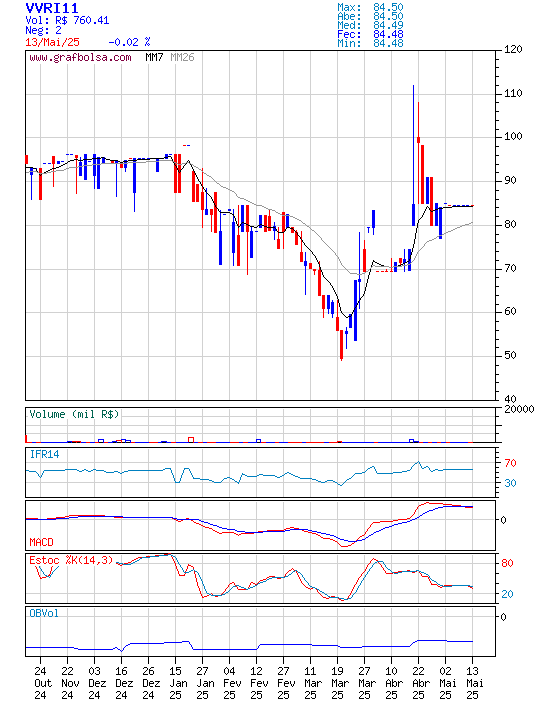Click the Volume (mil R$) panel label
This screenshot has width=545, height=720.
point(74,414)
